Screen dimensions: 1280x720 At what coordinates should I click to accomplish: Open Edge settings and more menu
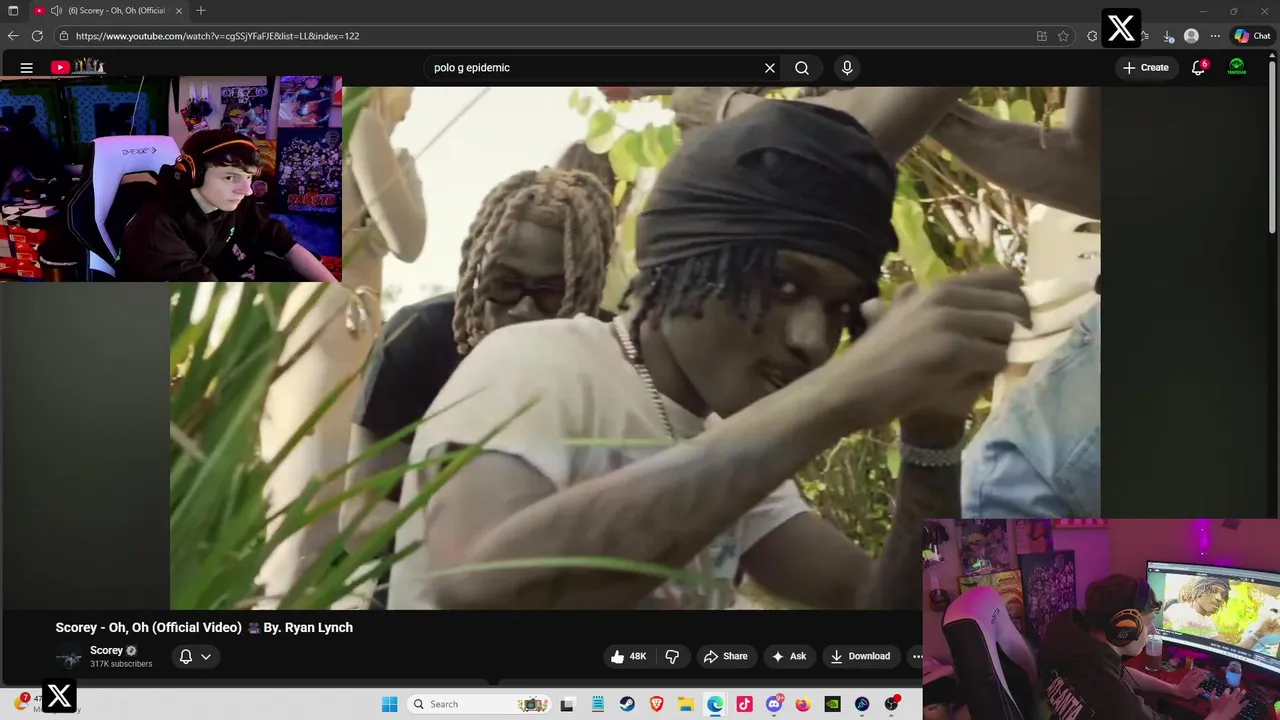pos(1215,36)
